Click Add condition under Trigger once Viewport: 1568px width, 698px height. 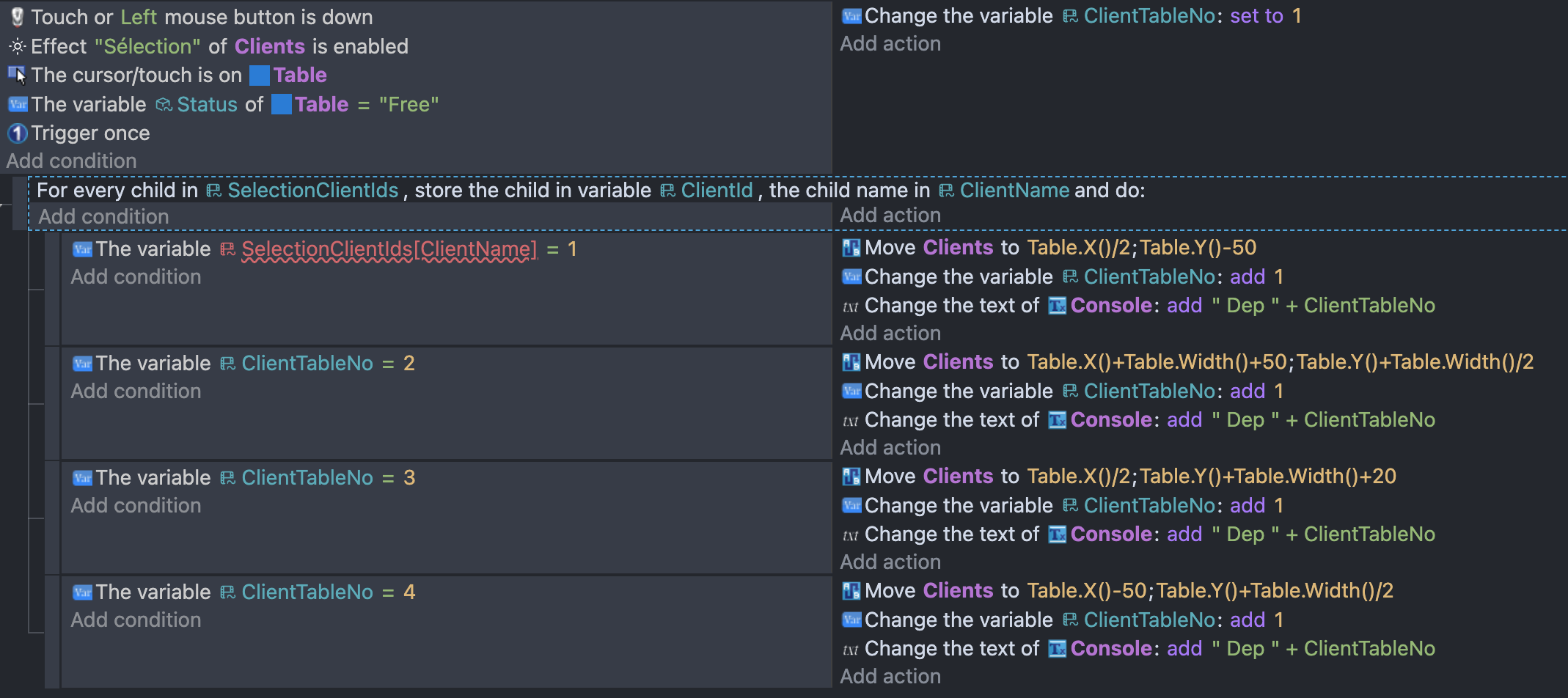[x=72, y=161]
